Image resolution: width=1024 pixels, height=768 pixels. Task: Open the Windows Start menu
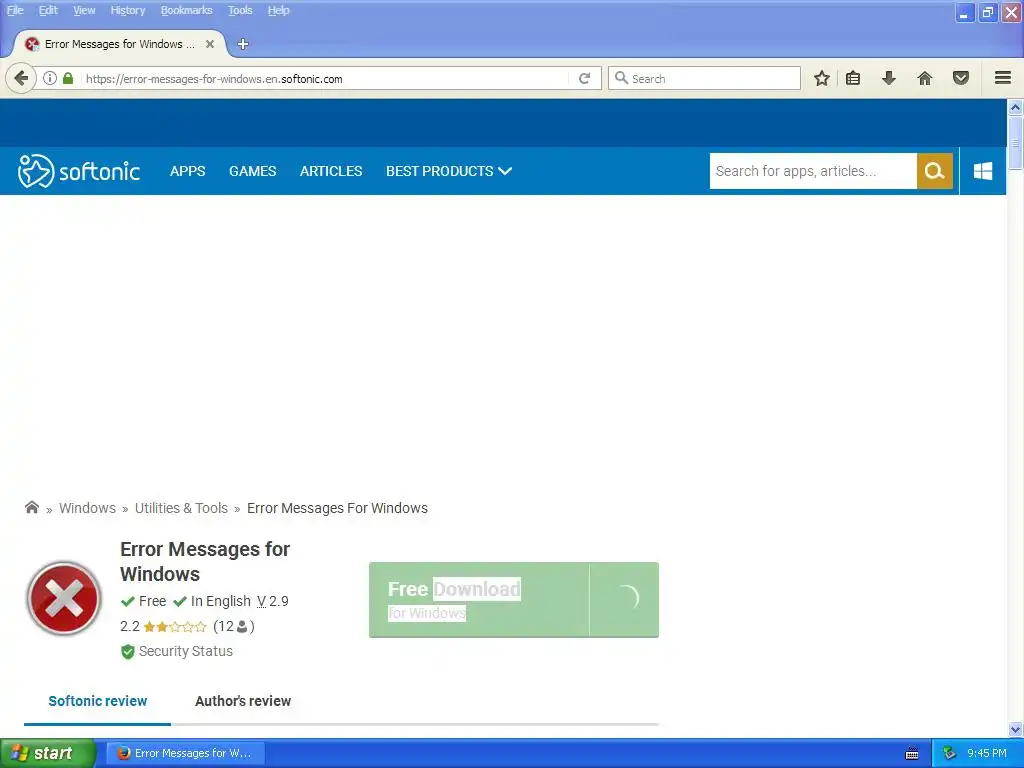pos(48,754)
